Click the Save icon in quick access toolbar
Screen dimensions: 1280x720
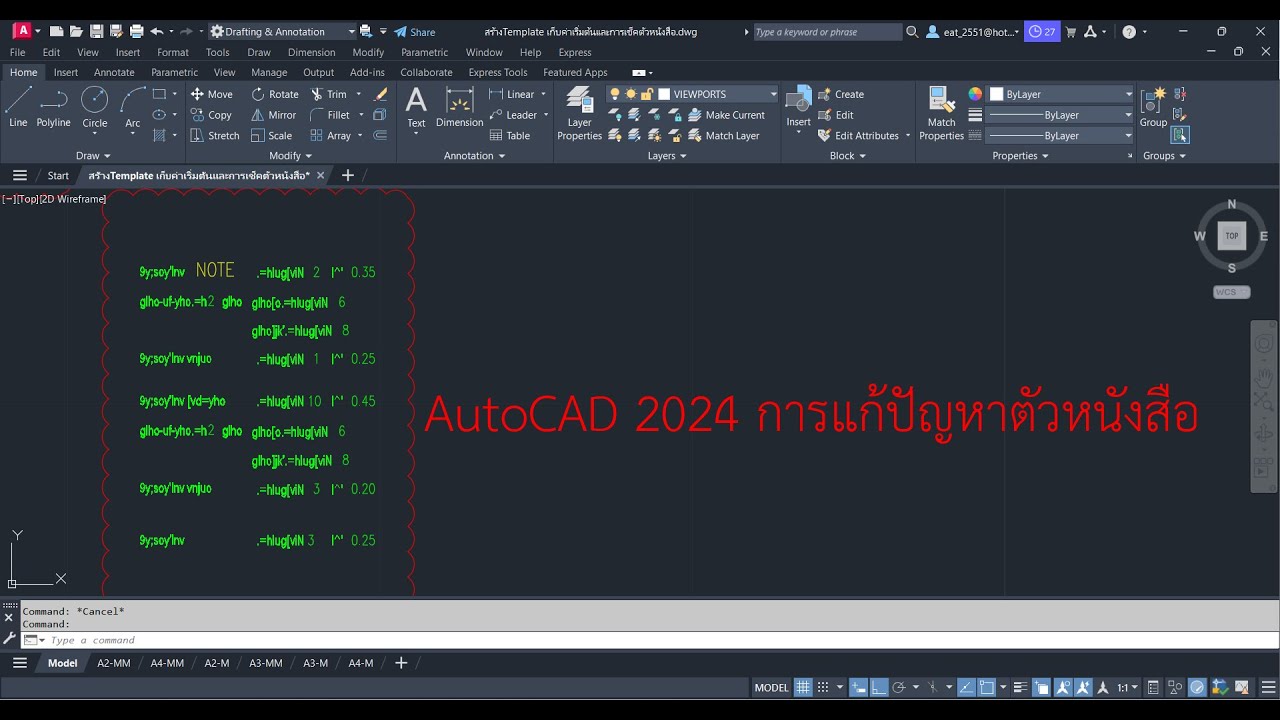96,32
